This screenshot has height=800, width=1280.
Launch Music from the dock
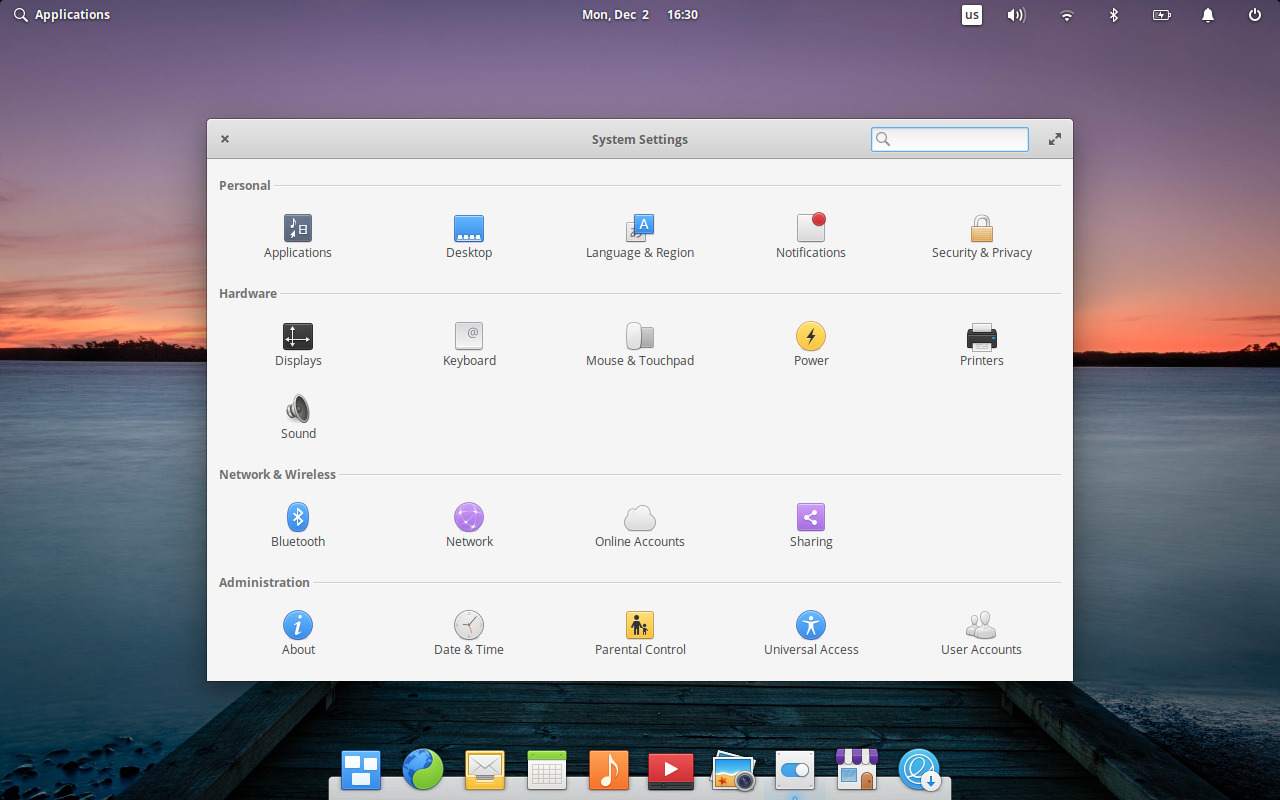pos(609,770)
